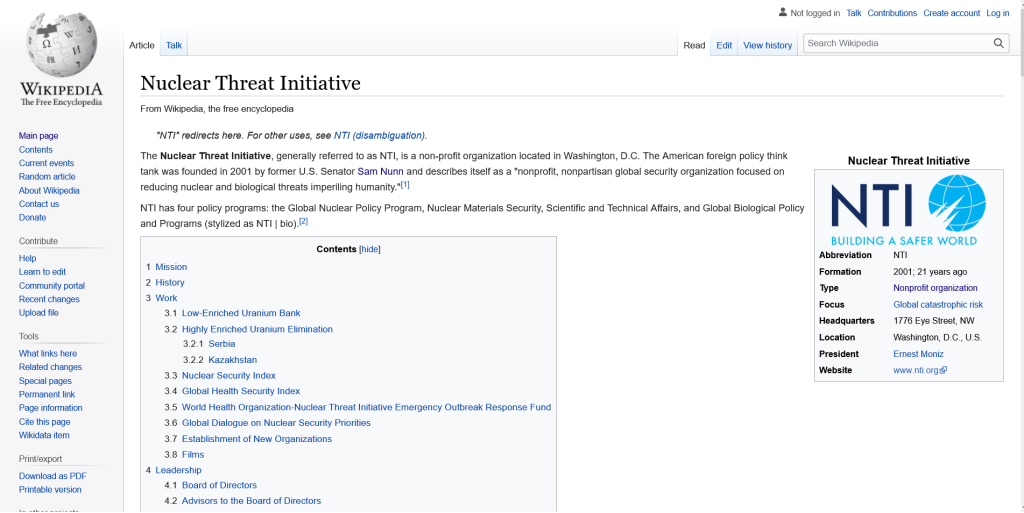
Task: Open the Help link under Contribute
Action: [x=27, y=258]
